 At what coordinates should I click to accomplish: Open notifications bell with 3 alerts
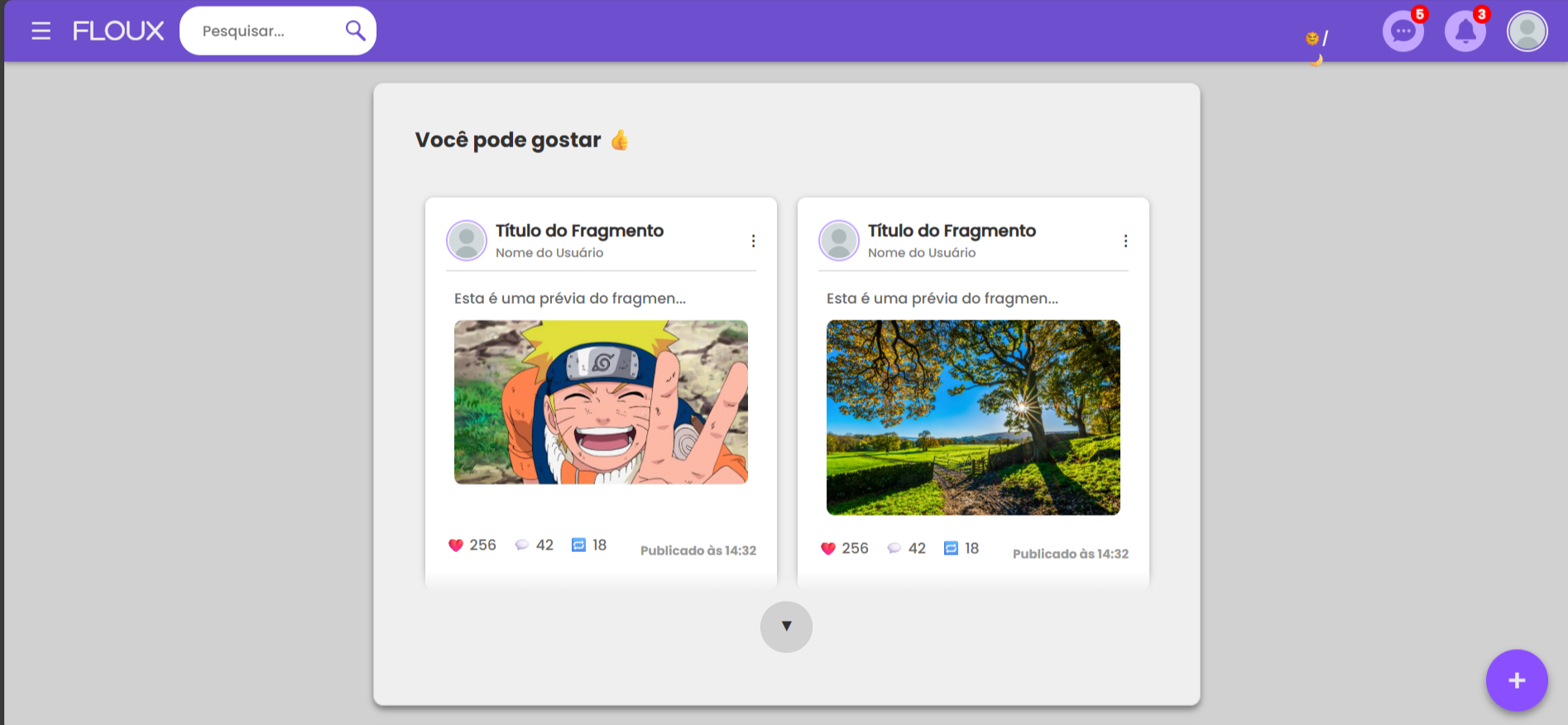tap(1465, 31)
